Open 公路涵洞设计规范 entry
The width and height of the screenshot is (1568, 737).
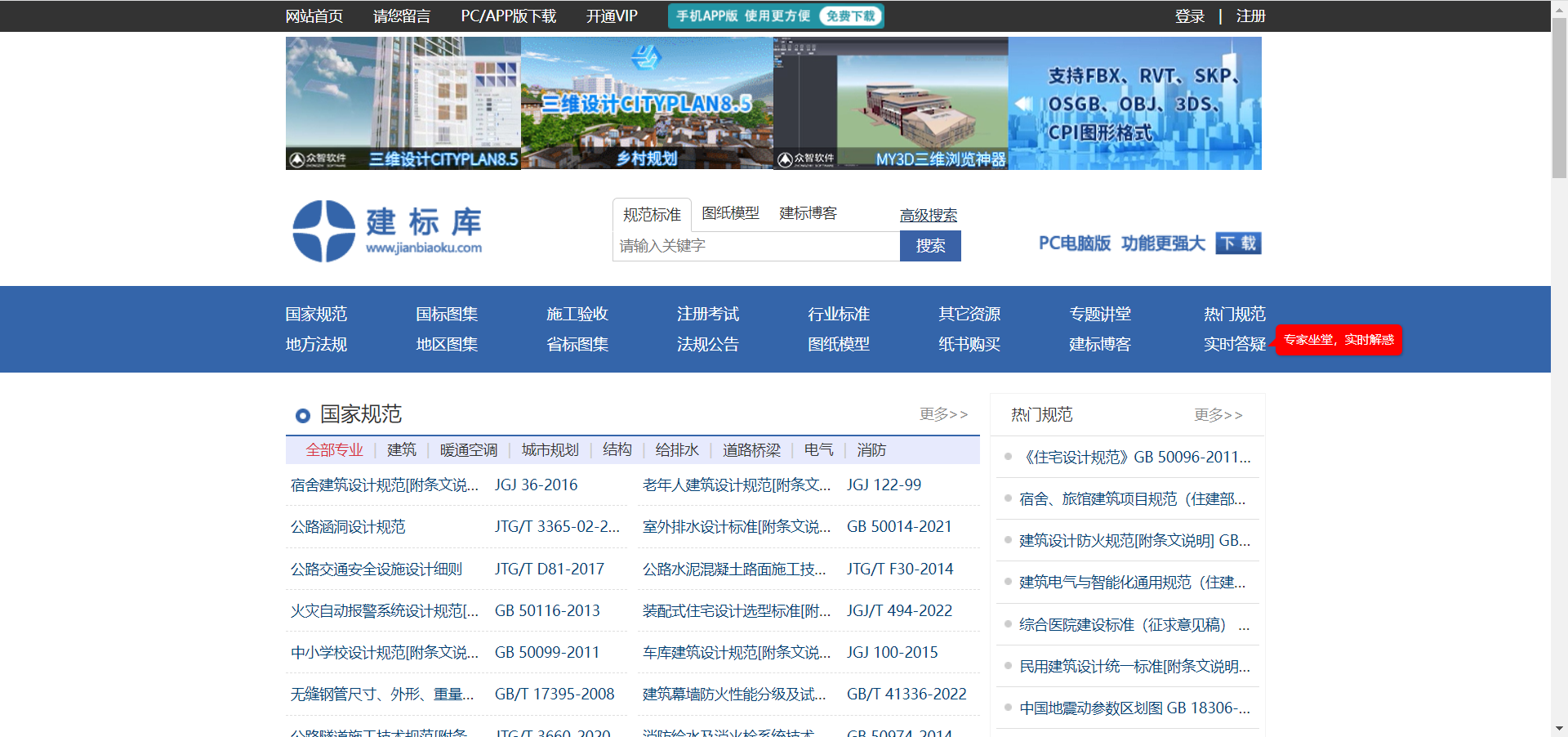click(x=348, y=527)
